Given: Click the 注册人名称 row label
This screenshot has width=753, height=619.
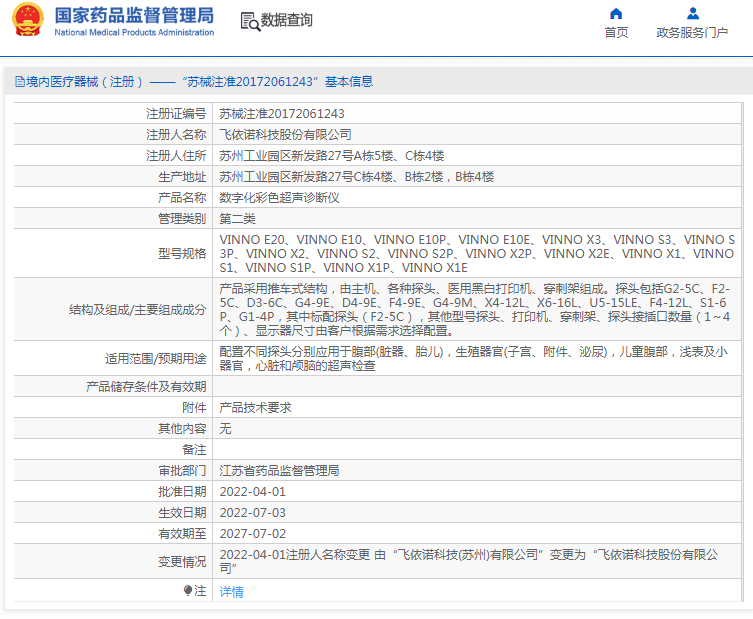Looking at the screenshot, I should click(176, 135).
